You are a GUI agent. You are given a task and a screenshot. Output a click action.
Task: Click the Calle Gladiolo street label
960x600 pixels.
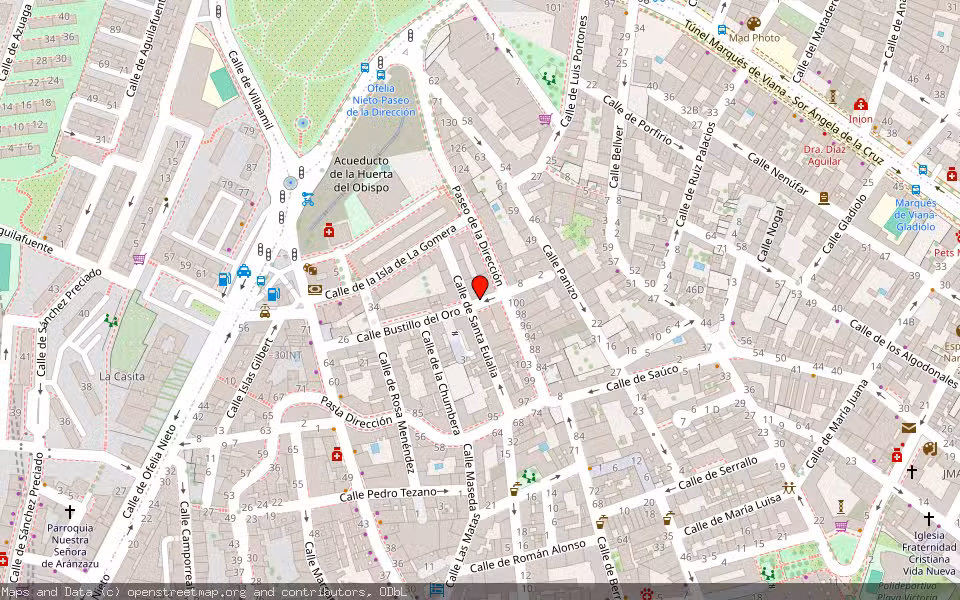(845, 224)
